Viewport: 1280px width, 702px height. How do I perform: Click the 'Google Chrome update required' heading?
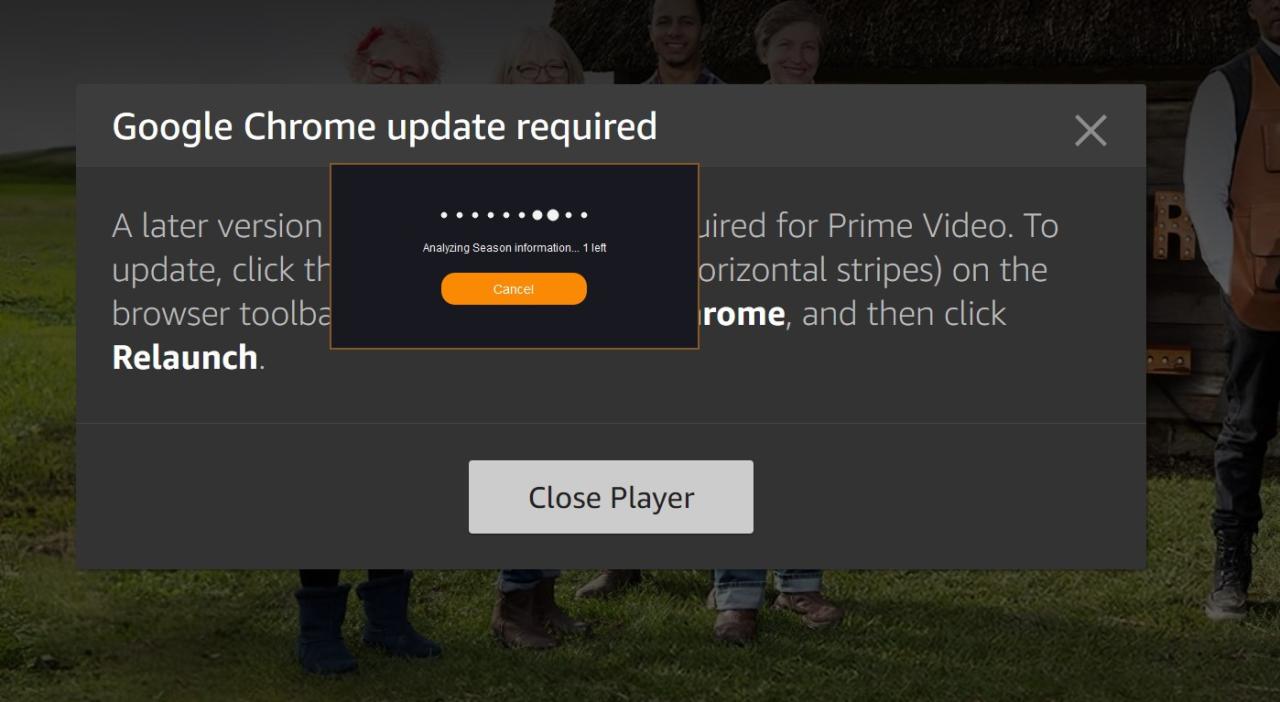coord(385,127)
